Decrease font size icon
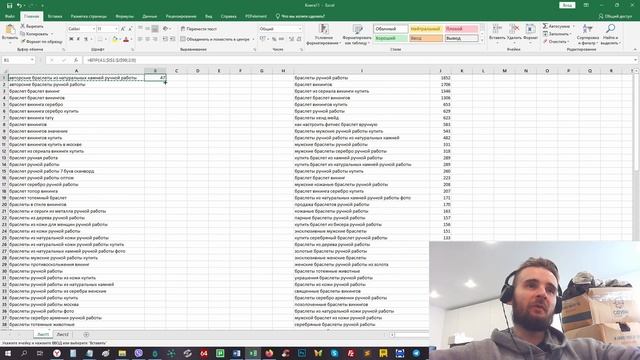This screenshot has height=360, width=640. click(x=130, y=29)
